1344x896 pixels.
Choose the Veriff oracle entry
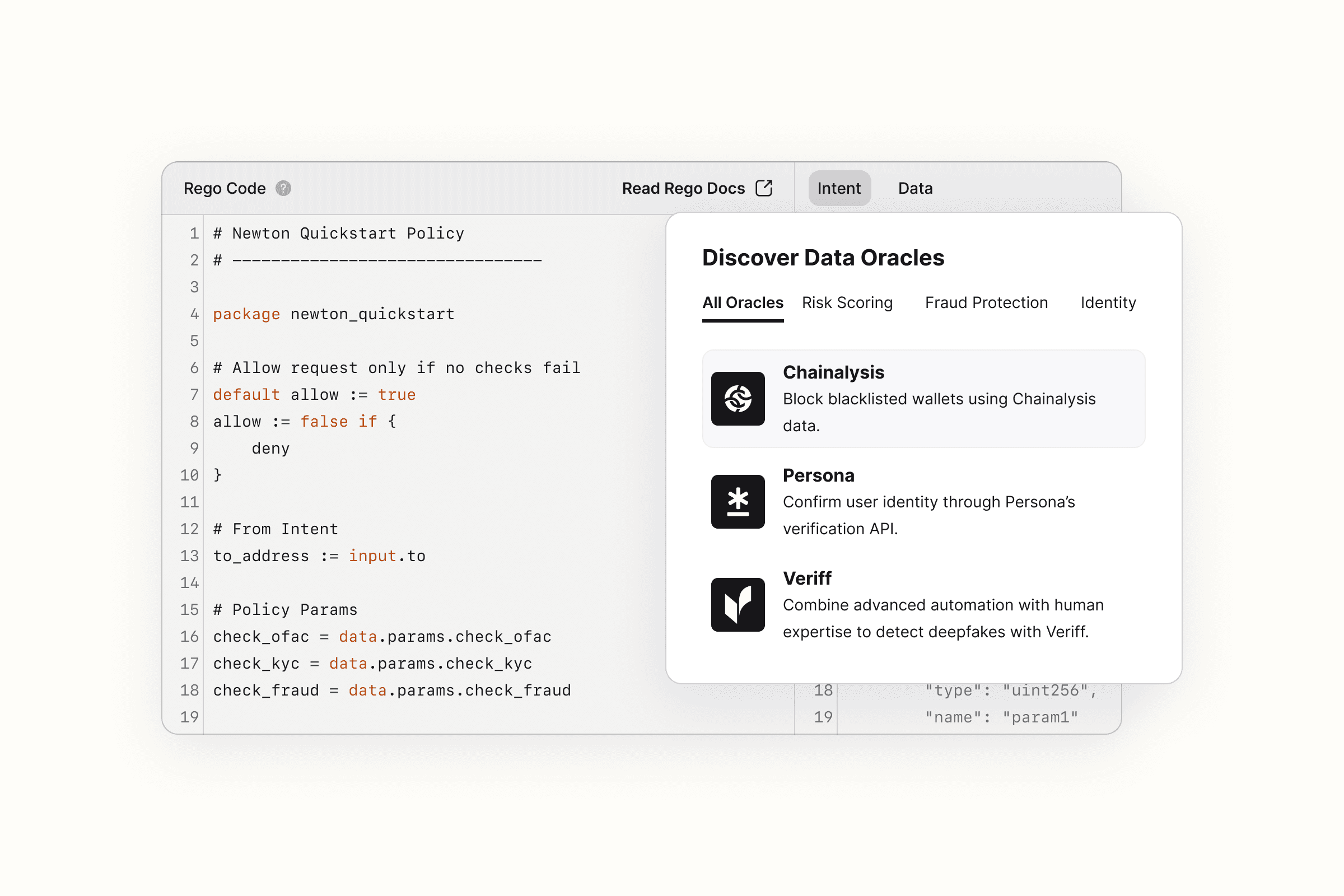click(x=807, y=578)
